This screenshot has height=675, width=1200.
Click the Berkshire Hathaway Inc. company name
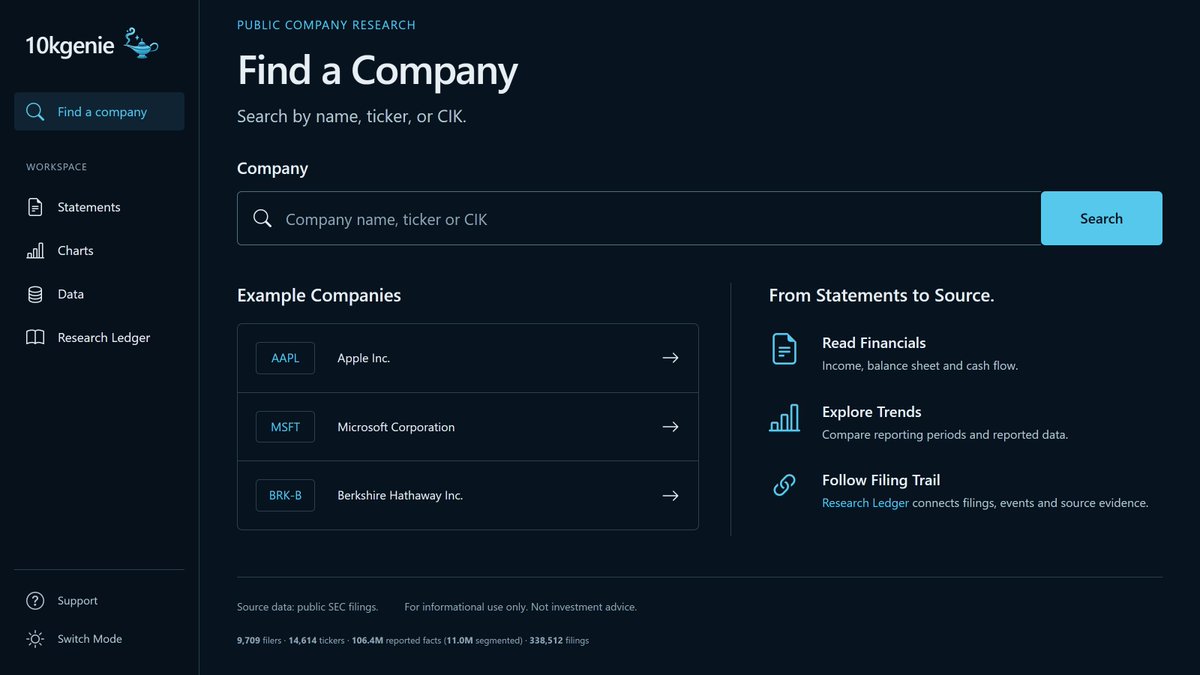click(400, 496)
